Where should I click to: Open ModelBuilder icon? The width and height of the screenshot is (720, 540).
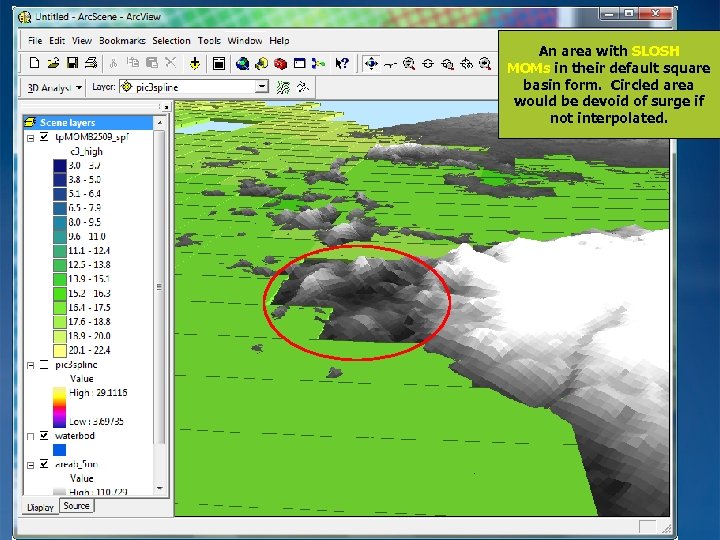point(318,63)
